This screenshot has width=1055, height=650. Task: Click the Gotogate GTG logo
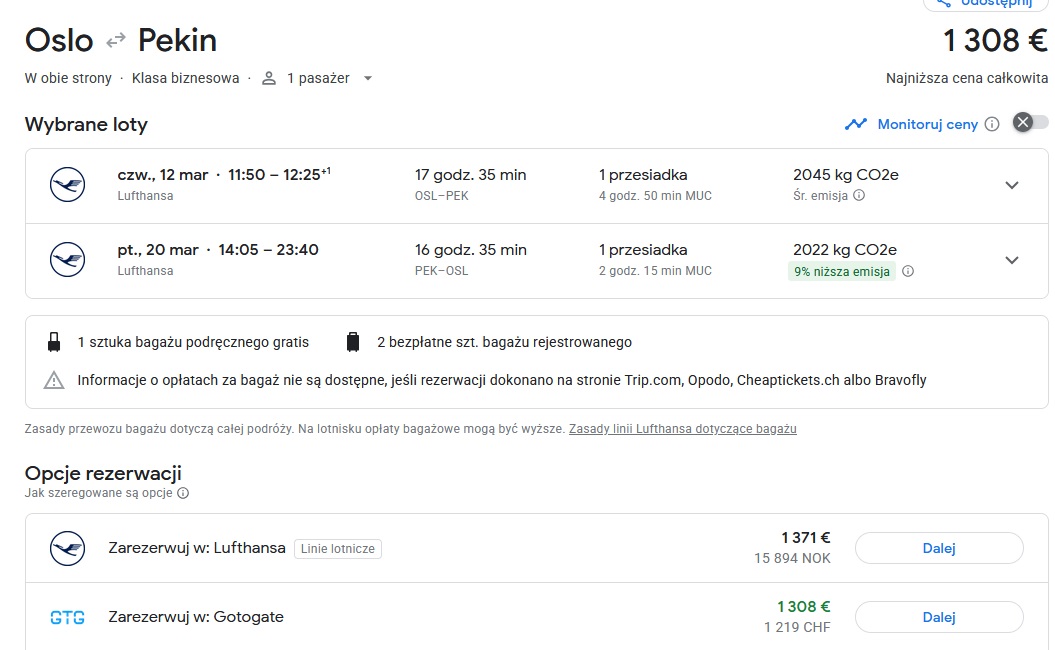pos(67,617)
